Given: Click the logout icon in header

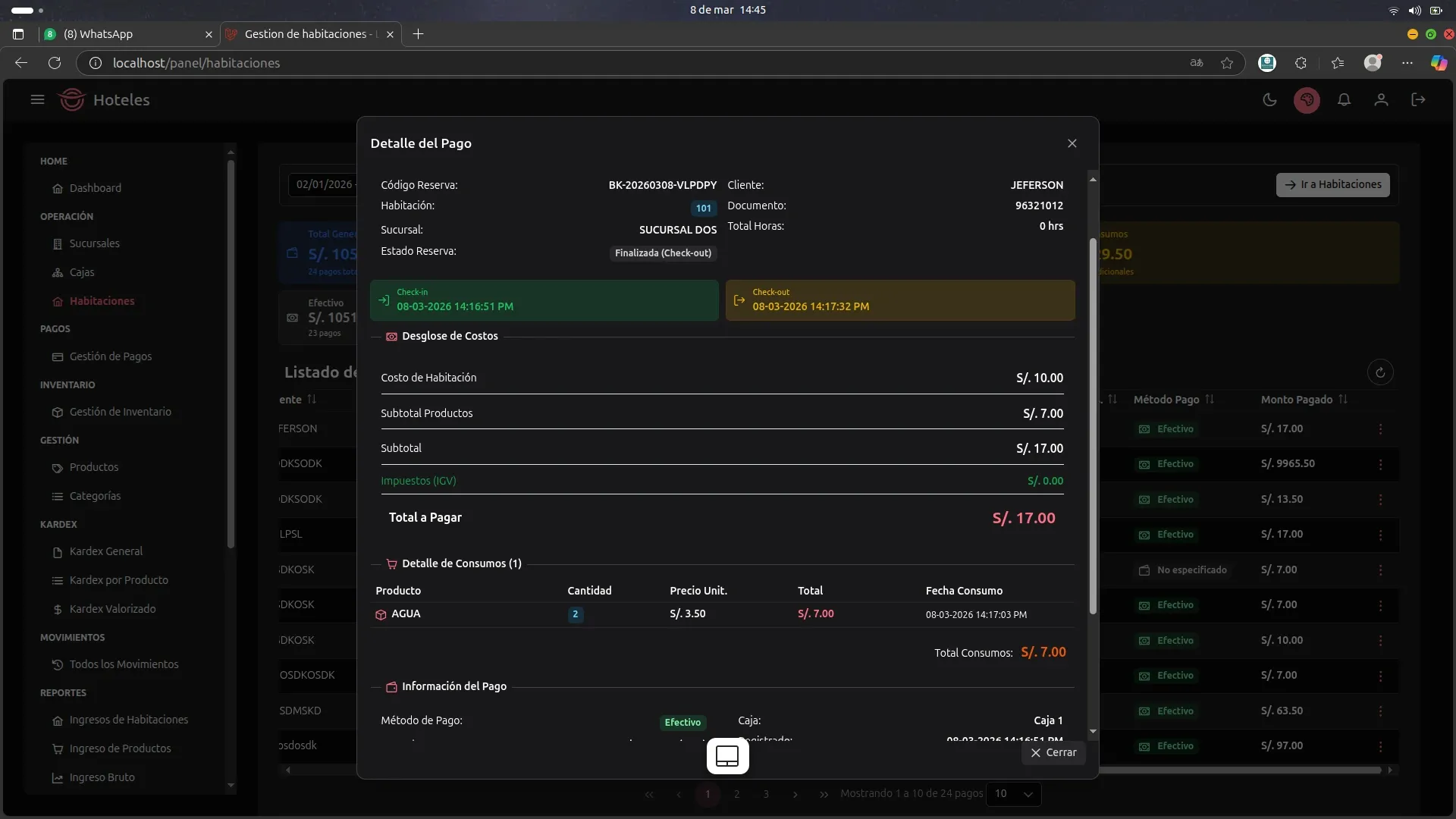Looking at the screenshot, I should pyautogui.click(x=1418, y=100).
